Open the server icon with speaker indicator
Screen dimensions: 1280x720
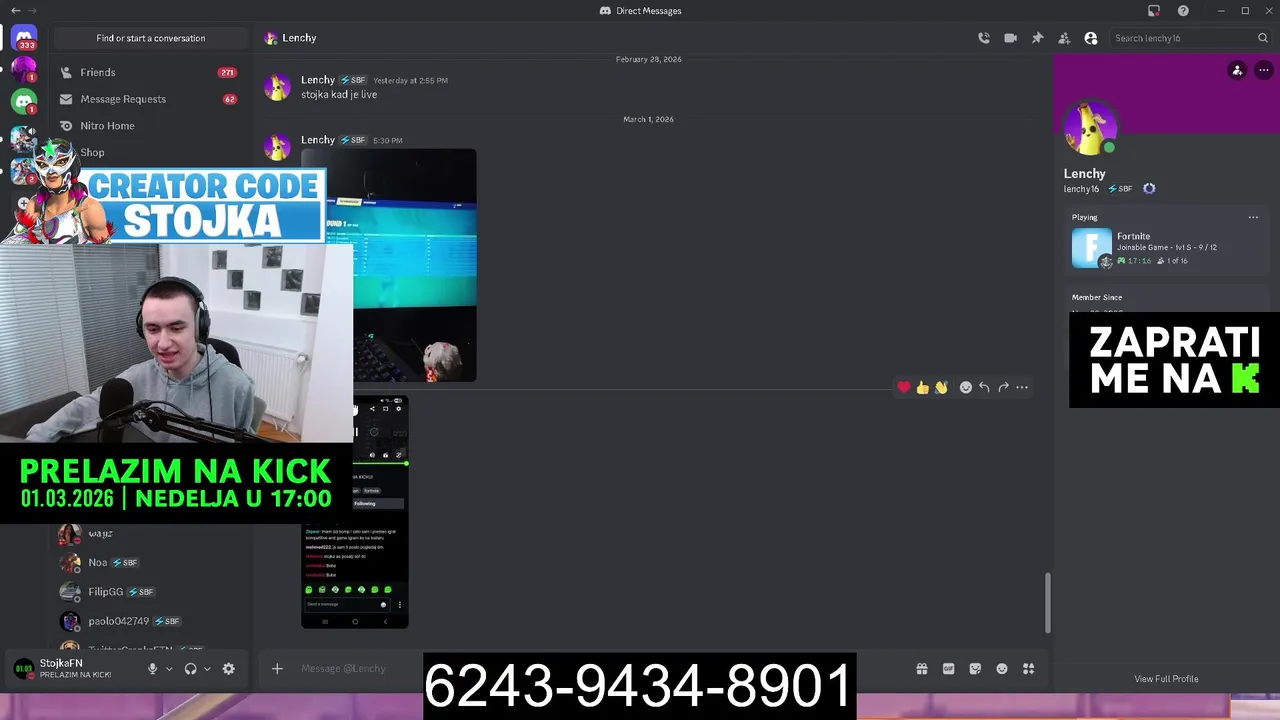24,139
